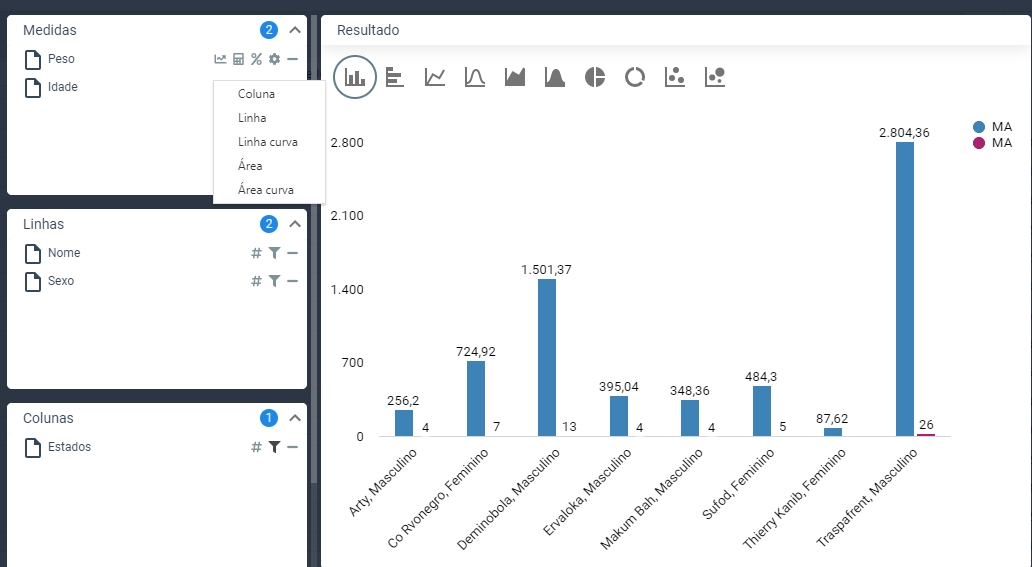Screen dimensions: 1032x567
Task: Choose the scatter plot chart icon
Action: (x=675, y=77)
